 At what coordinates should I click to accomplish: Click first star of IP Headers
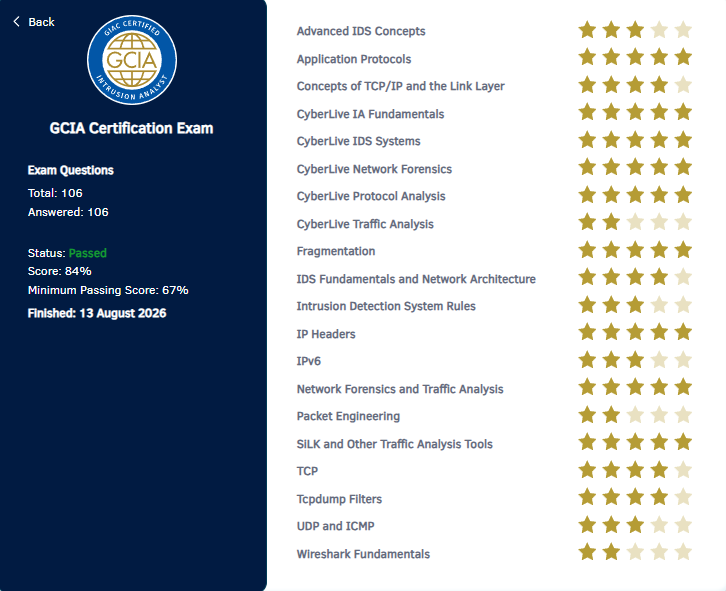pos(588,332)
